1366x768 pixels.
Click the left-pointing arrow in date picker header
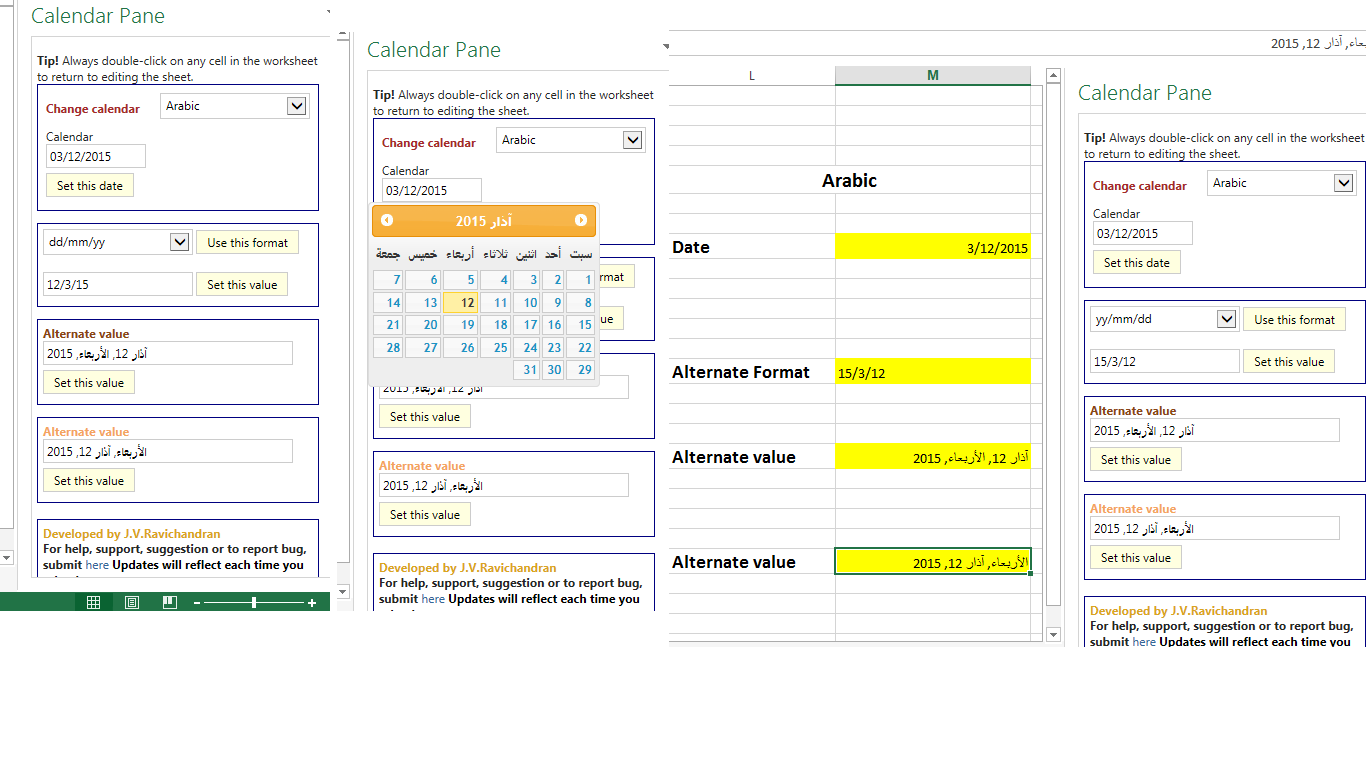[x=387, y=220]
